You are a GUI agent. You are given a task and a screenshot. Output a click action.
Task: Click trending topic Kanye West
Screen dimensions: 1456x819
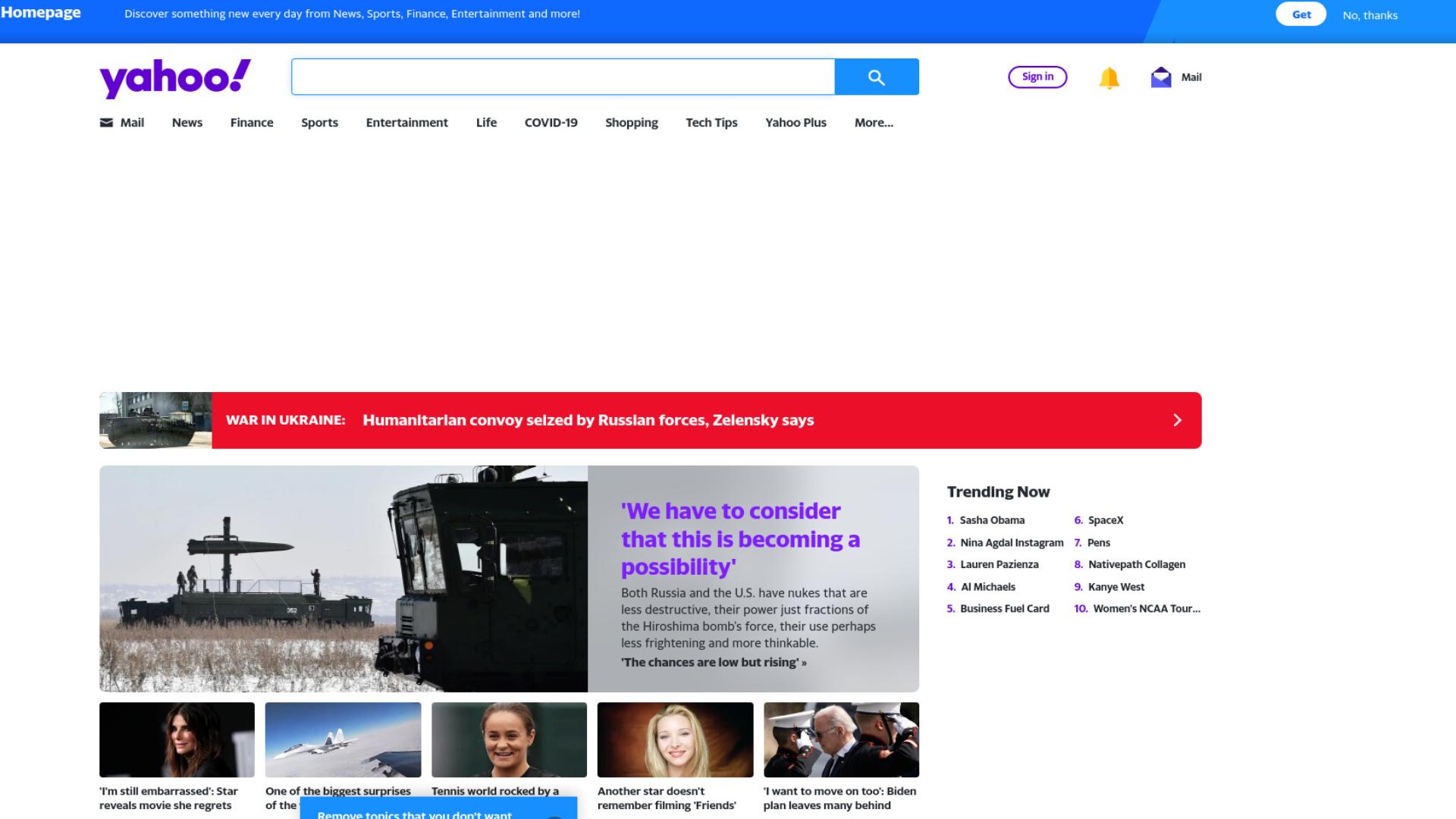(x=1116, y=587)
